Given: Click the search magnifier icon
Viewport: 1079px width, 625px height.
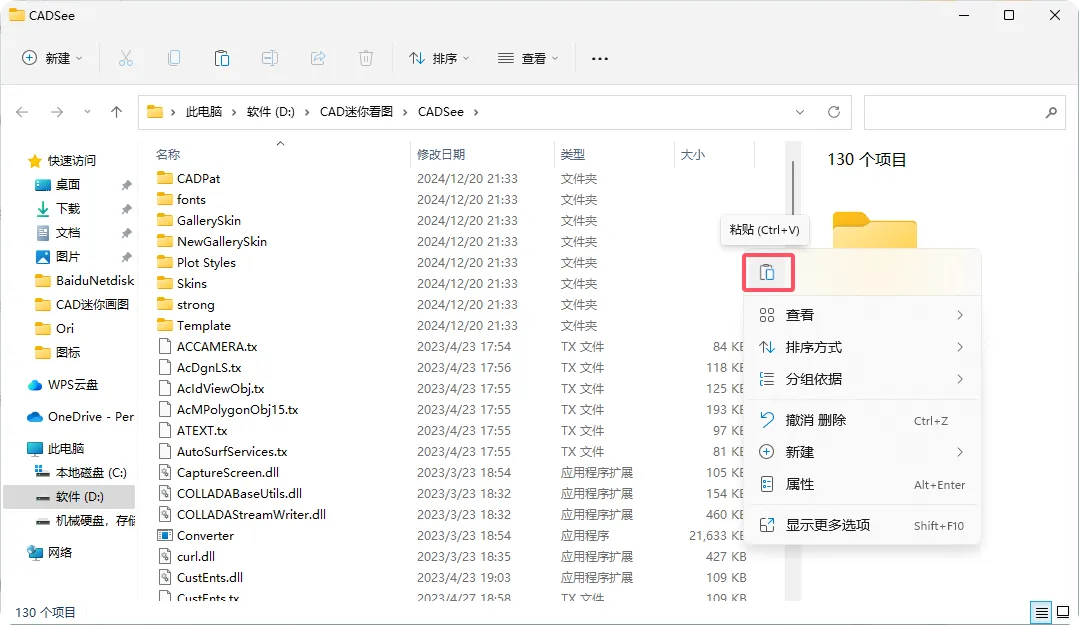Looking at the screenshot, I should [1051, 112].
